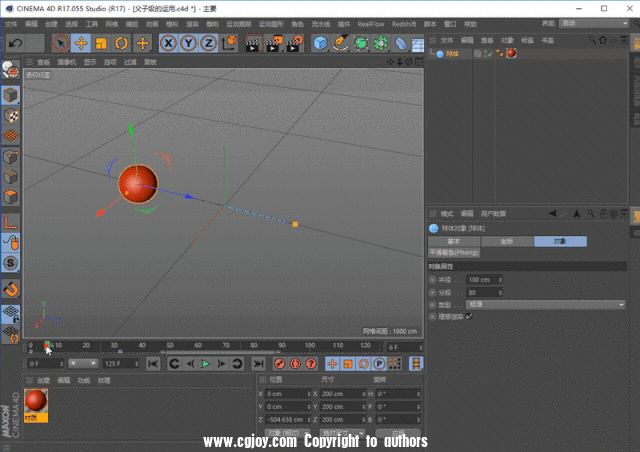Step to previous frame

(x=190, y=363)
